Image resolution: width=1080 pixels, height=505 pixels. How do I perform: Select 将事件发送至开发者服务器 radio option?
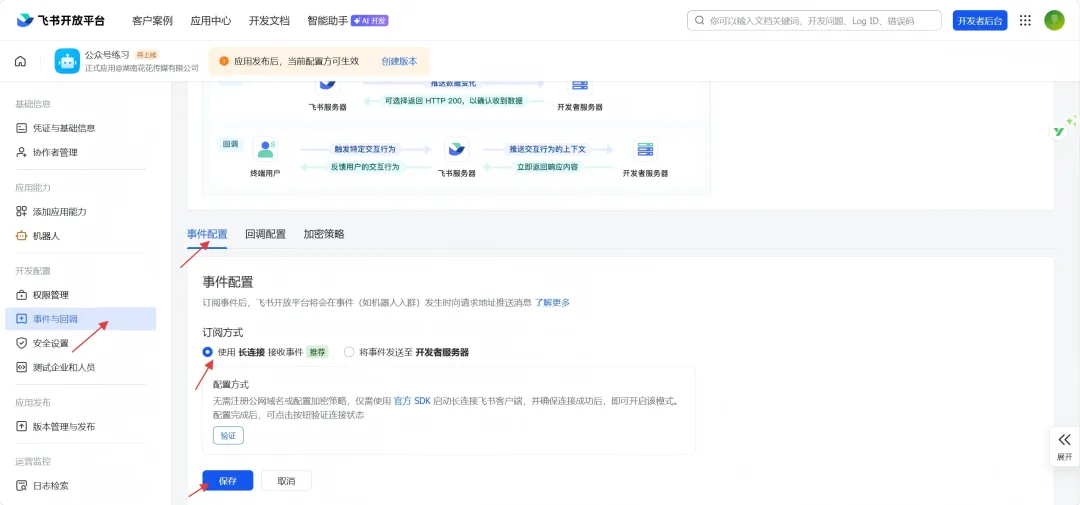coord(349,352)
